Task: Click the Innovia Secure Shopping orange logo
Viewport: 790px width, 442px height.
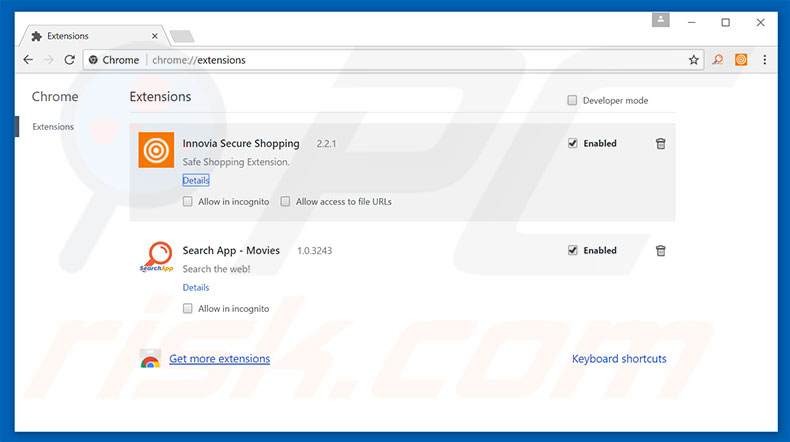Action: (156, 150)
